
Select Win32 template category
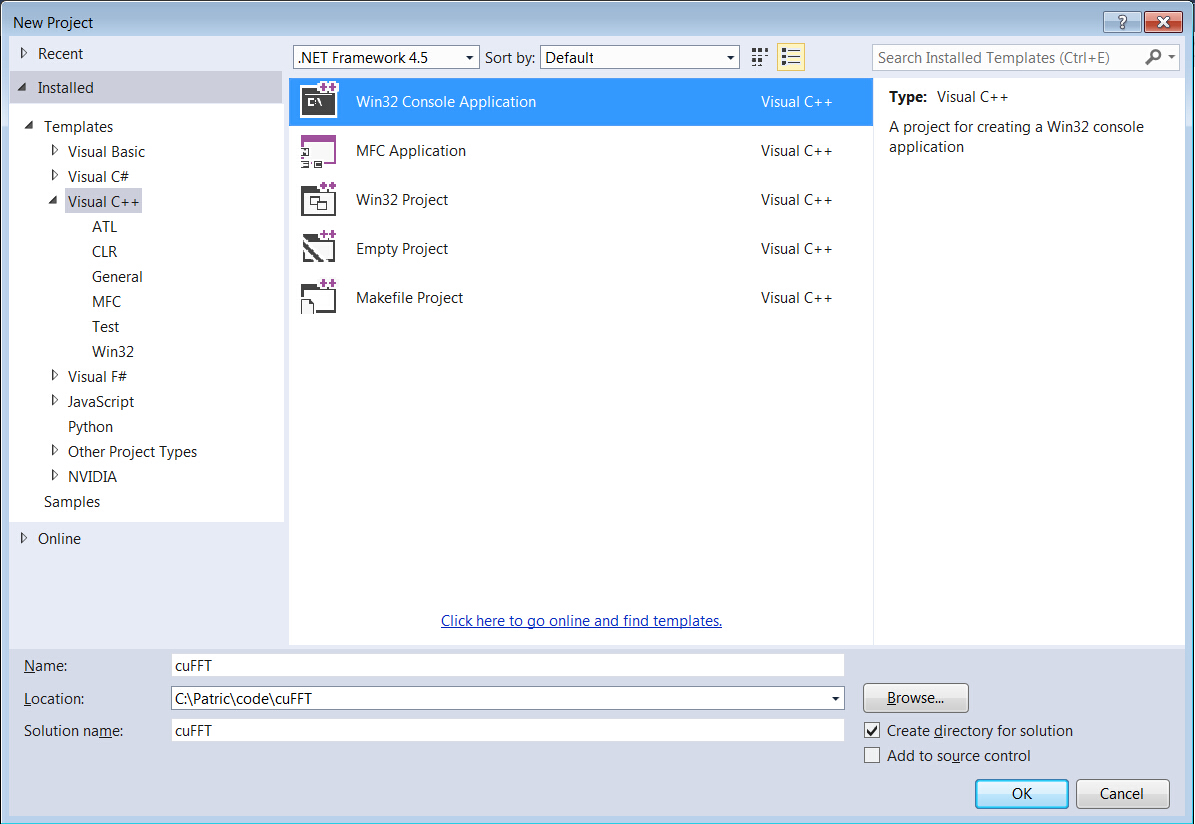tap(113, 351)
